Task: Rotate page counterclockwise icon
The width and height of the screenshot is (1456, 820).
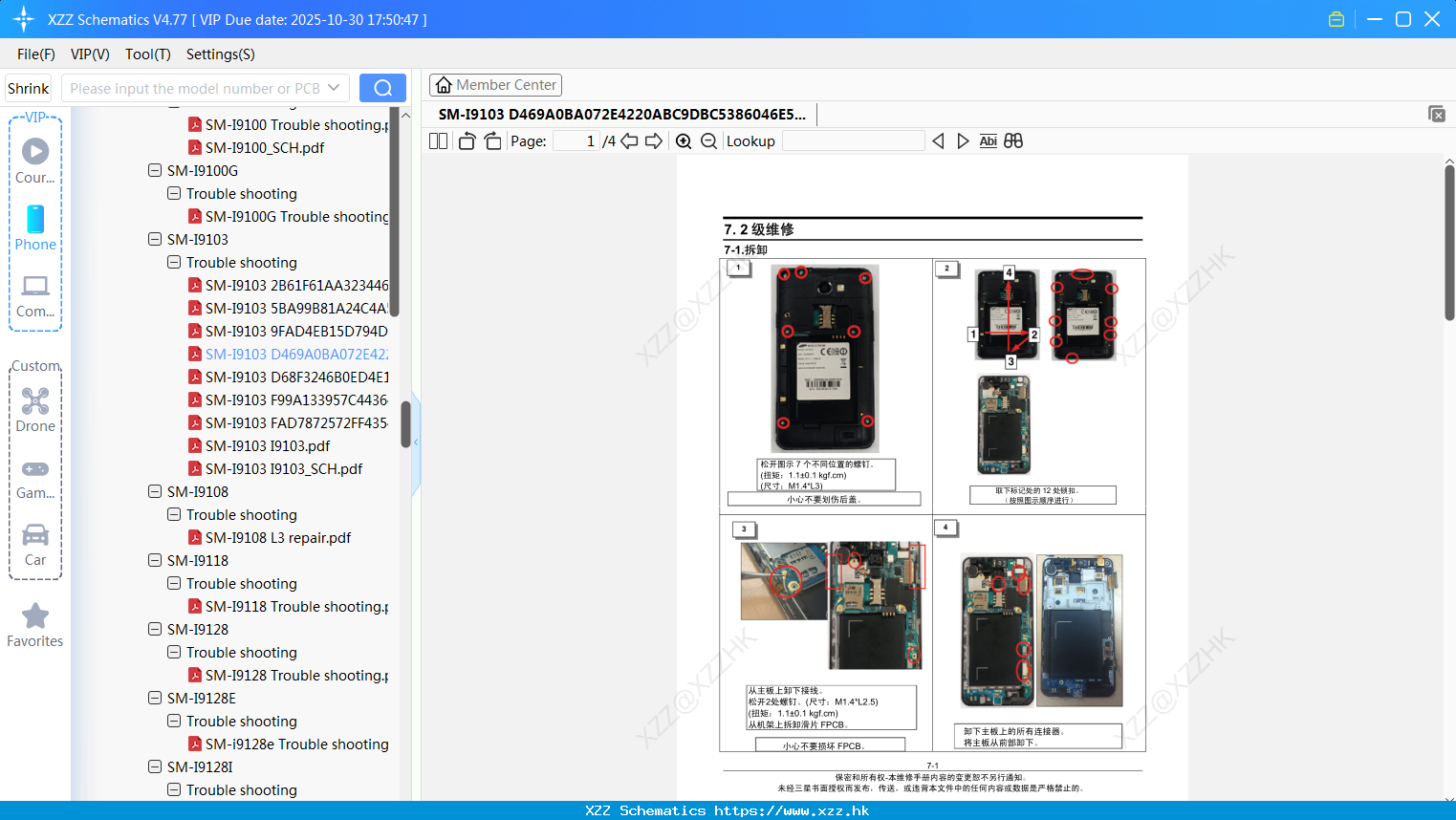Action: click(467, 140)
